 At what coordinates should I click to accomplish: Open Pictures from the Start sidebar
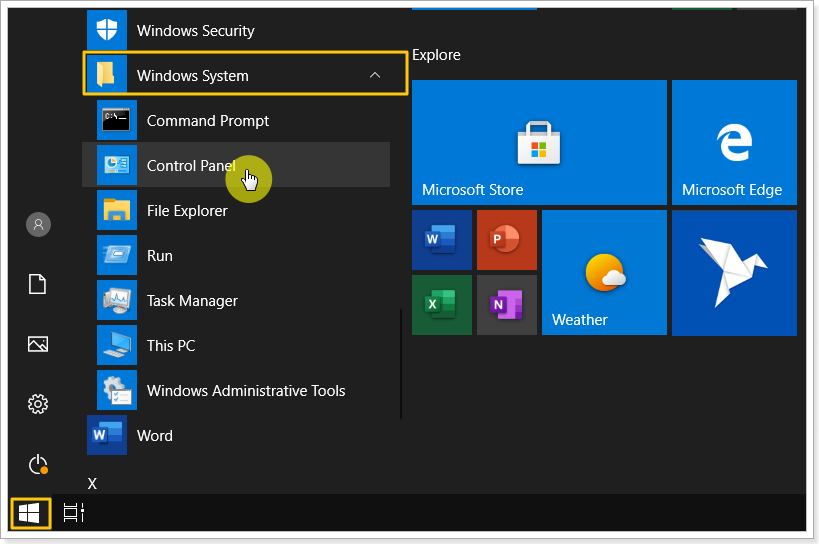tap(38, 344)
